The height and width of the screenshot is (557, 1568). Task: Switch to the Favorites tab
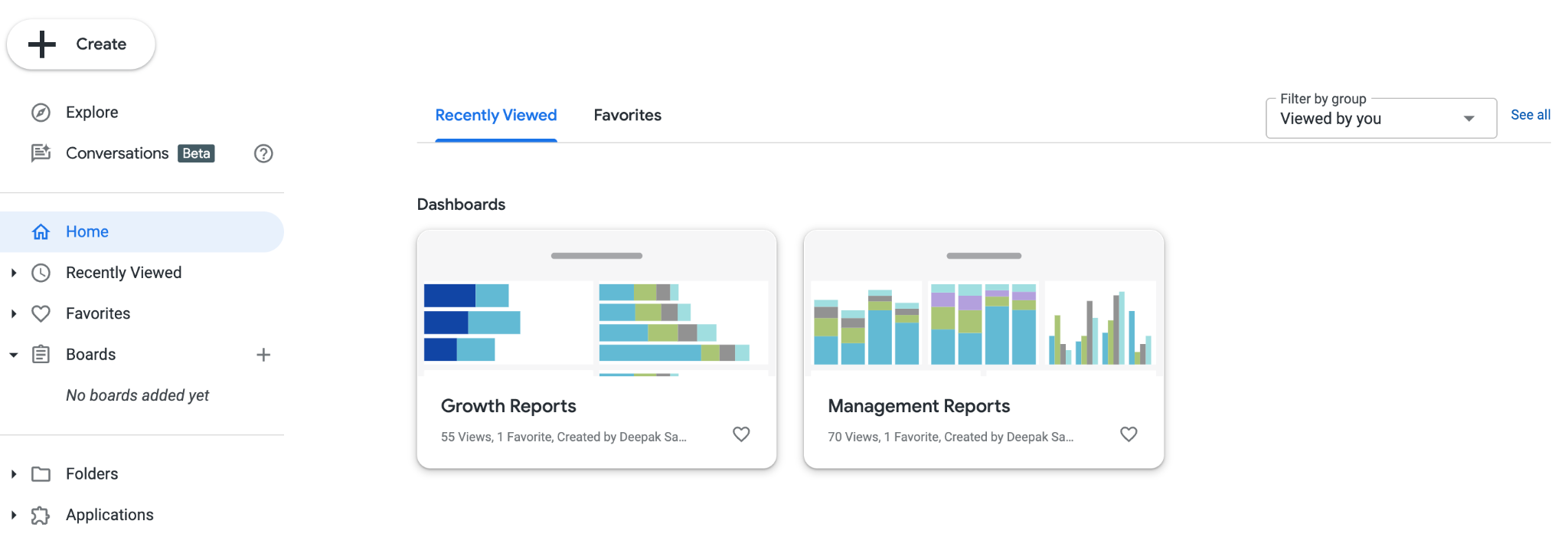pyautogui.click(x=627, y=115)
